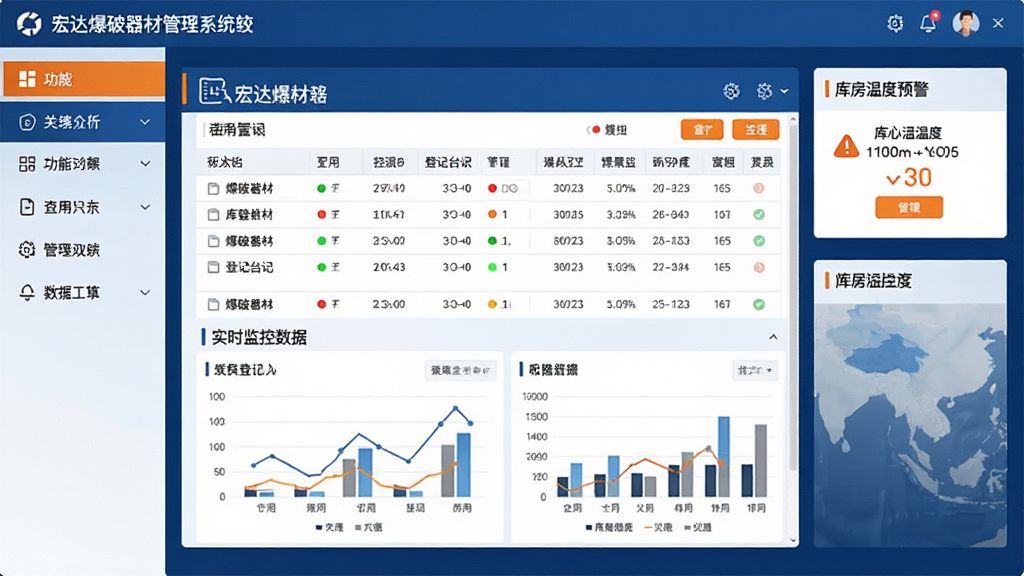Expand the sidebar item below the orange 功能 item
1024x576 pixels.
[x=145, y=122]
